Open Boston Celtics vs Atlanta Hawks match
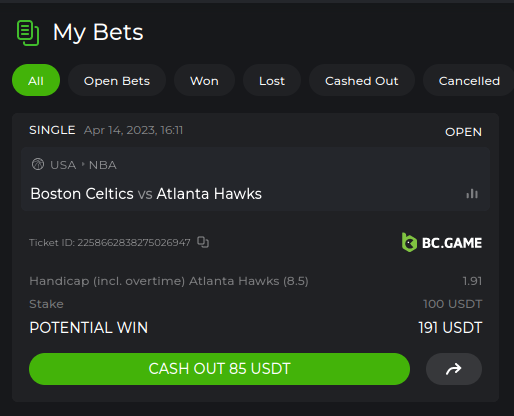The image size is (514, 416). point(146,194)
